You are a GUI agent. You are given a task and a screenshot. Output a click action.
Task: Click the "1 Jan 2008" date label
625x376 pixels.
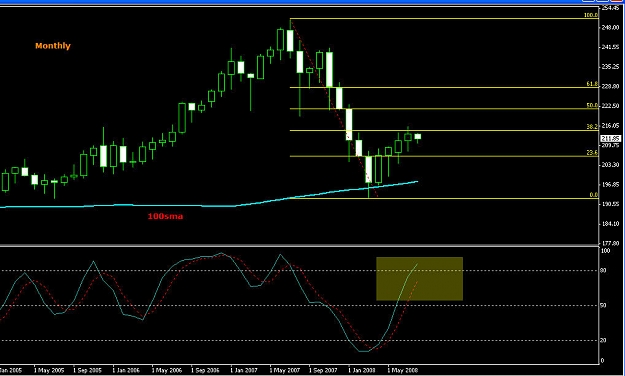363,370
